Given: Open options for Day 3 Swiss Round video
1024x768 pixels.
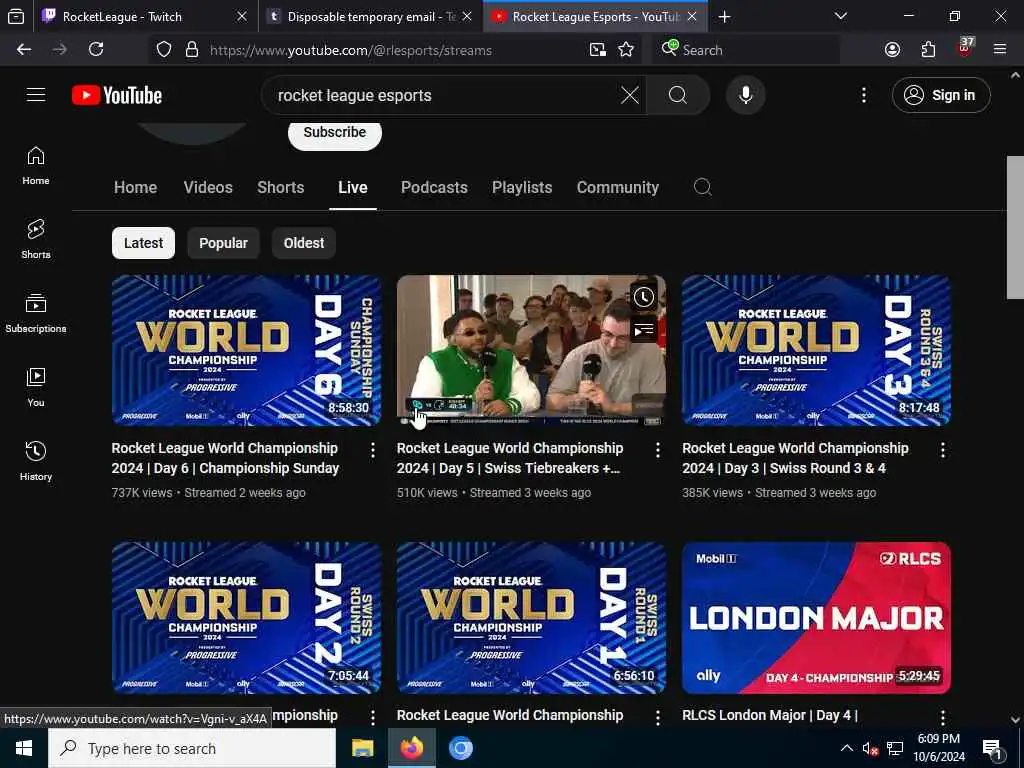Looking at the screenshot, I should (x=942, y=450).
